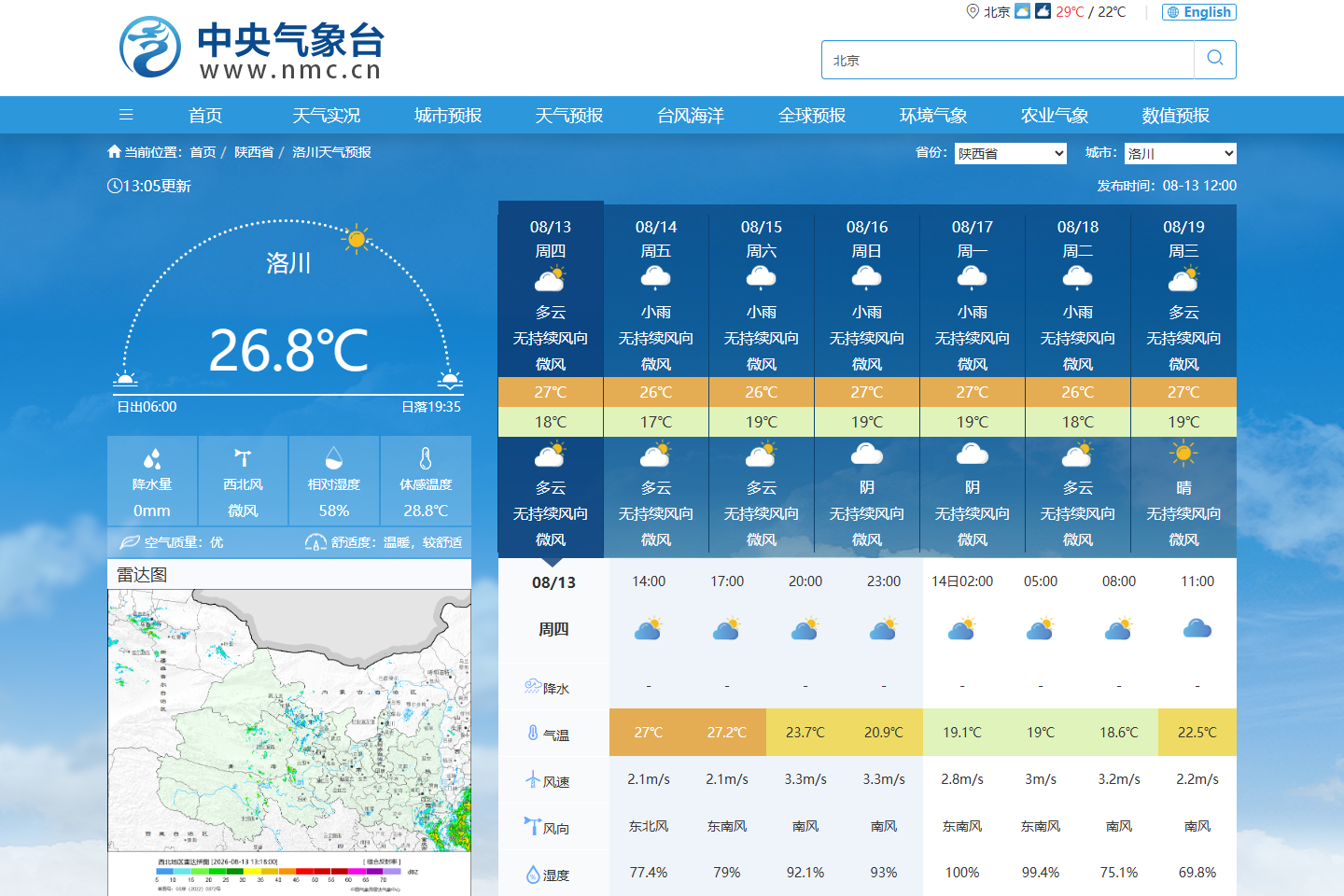Click the 08/13 daytime cloudy weather icon
The height and width of the screenshot is (896, 1344).
click(x=551, y=278)
